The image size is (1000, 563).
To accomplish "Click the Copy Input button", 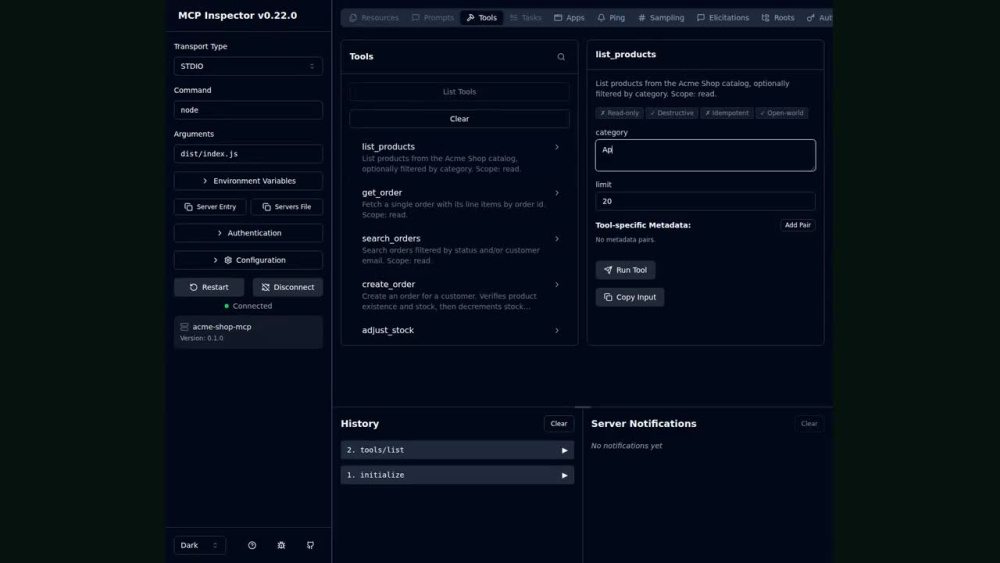I will click(629, 297).
